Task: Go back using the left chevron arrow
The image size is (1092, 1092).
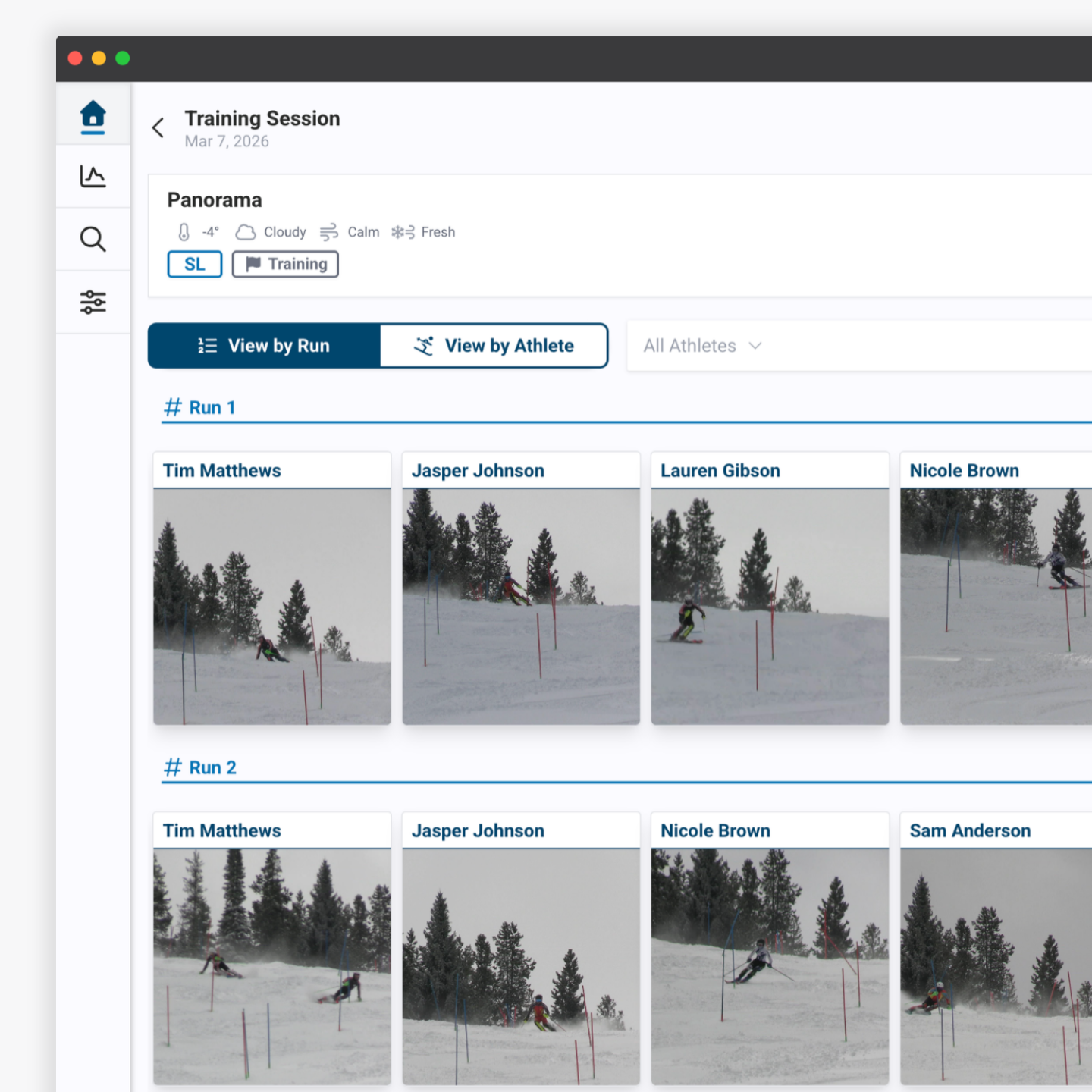Action: (158, 128)
